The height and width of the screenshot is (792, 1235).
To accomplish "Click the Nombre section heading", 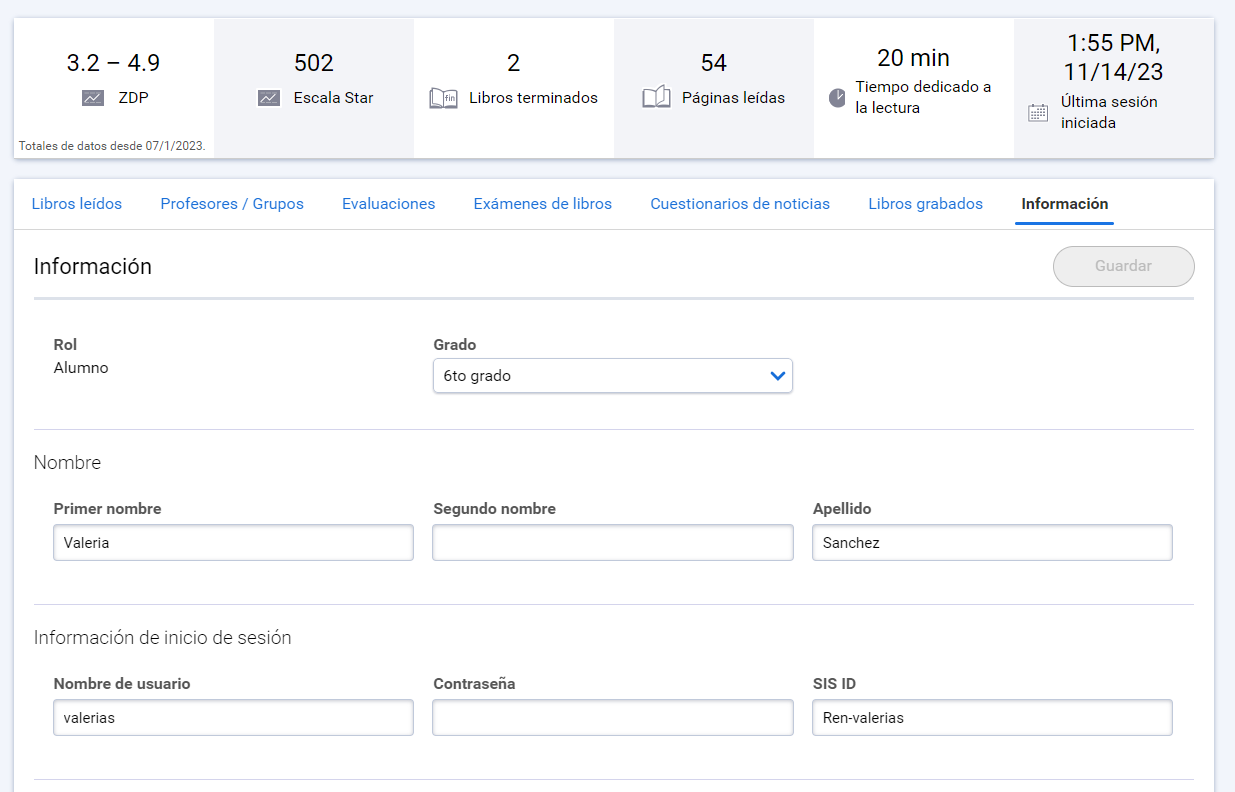I will pyautogui.click(x=67, y=463).
